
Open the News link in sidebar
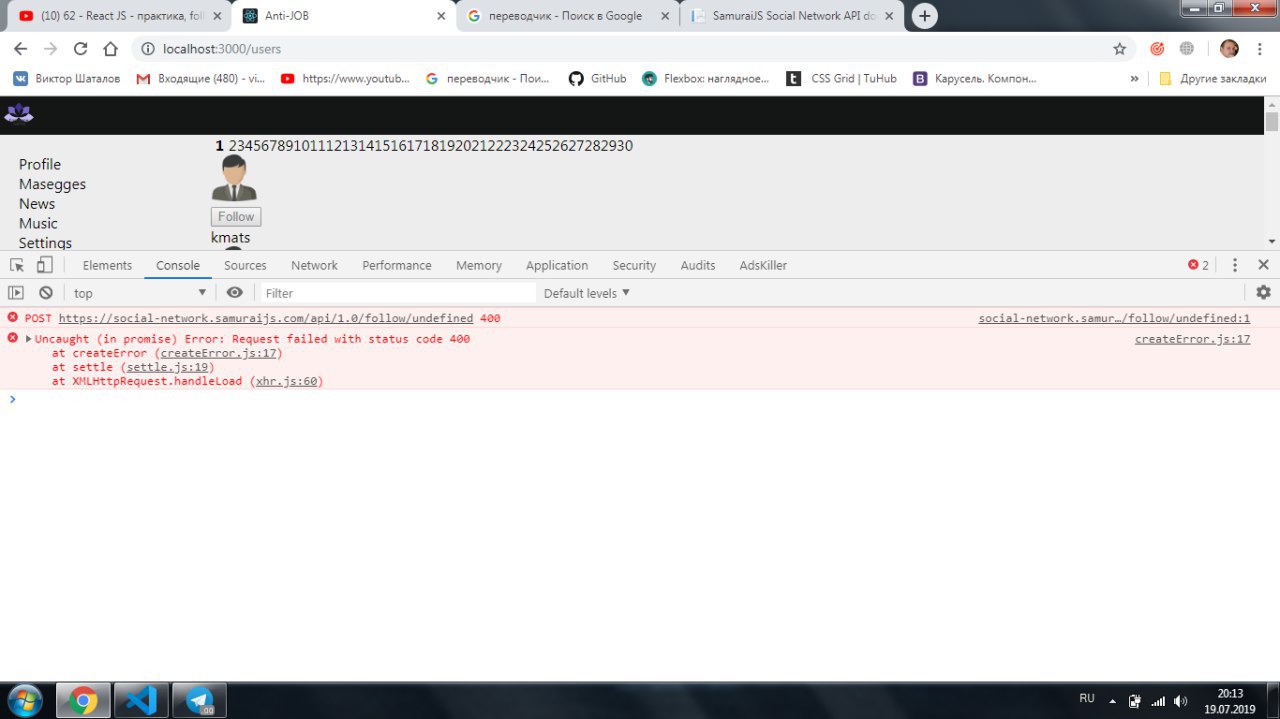[37, 203]
